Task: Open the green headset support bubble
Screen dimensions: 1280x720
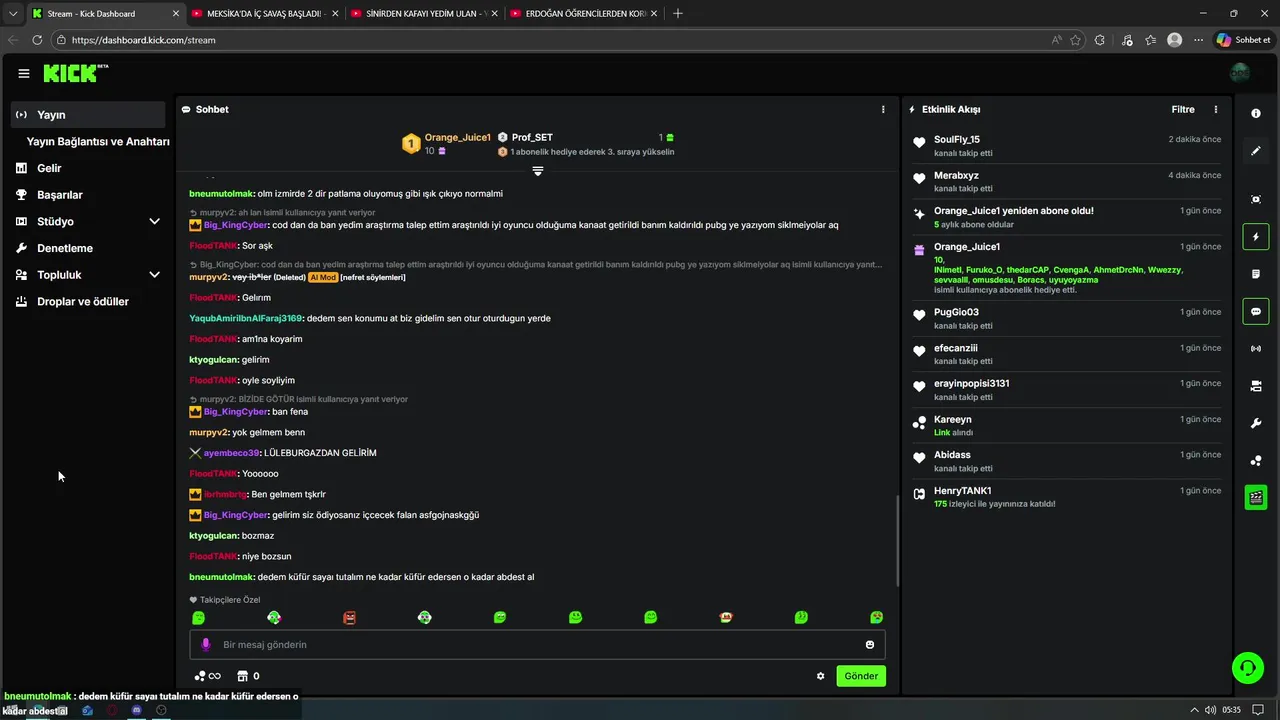Action: click(1247, 667)
